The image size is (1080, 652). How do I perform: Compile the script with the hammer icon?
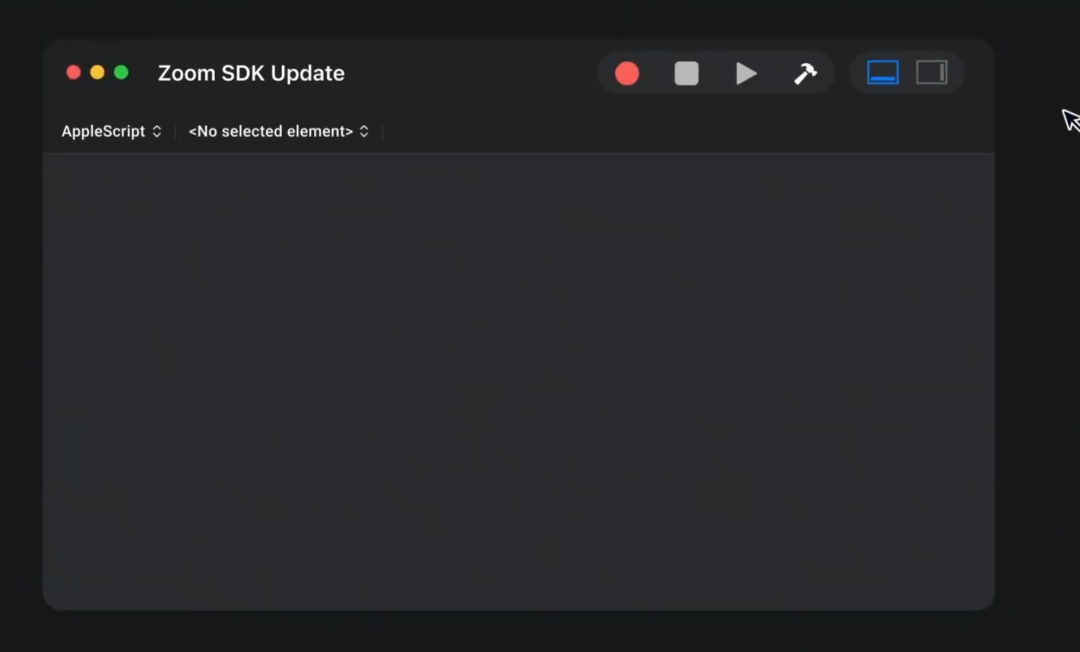click(x=804, y=73)
